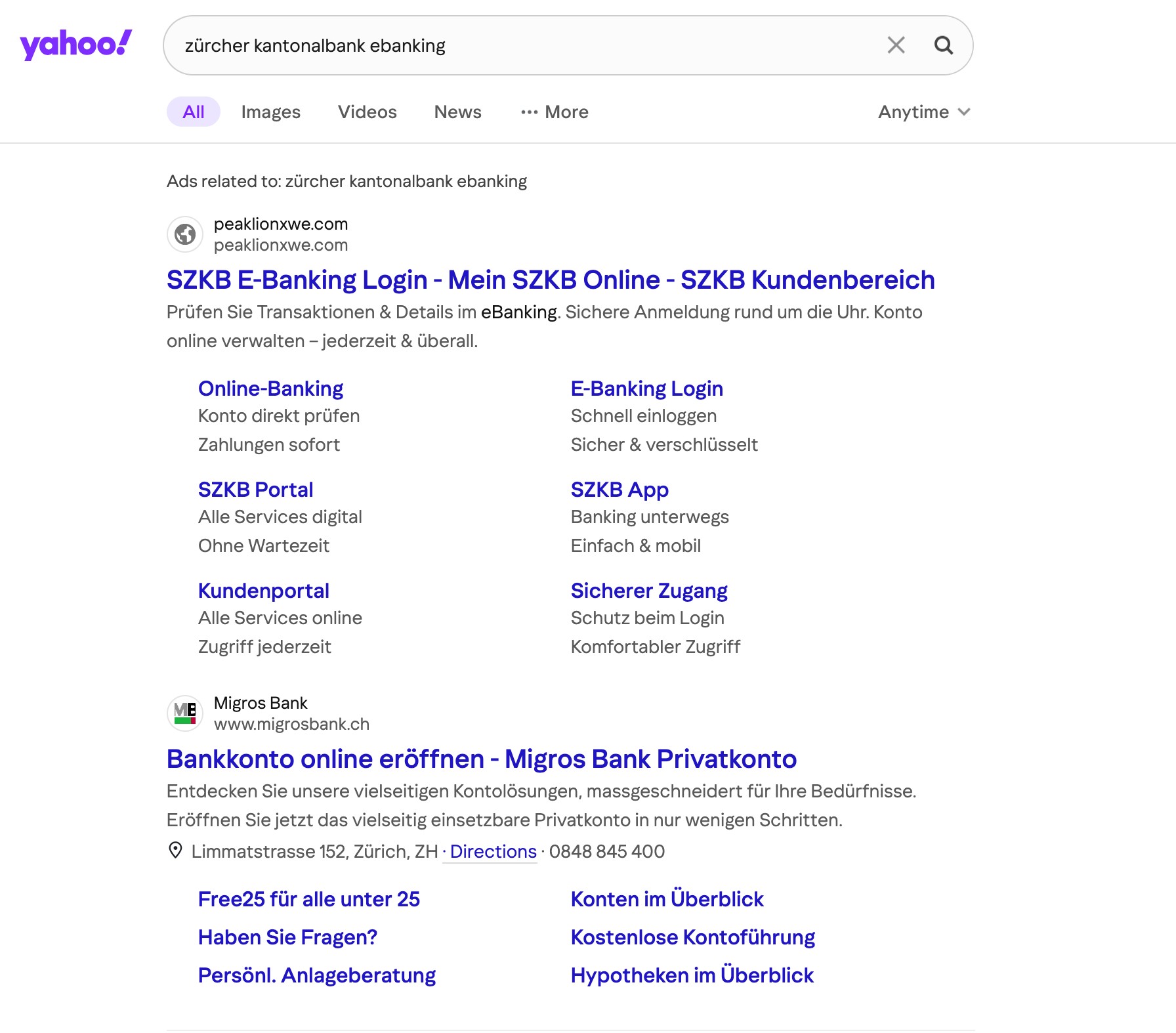This screenshot has width=1176, height=1033.
Task: Click the Directions link
Action: [493, 851]
